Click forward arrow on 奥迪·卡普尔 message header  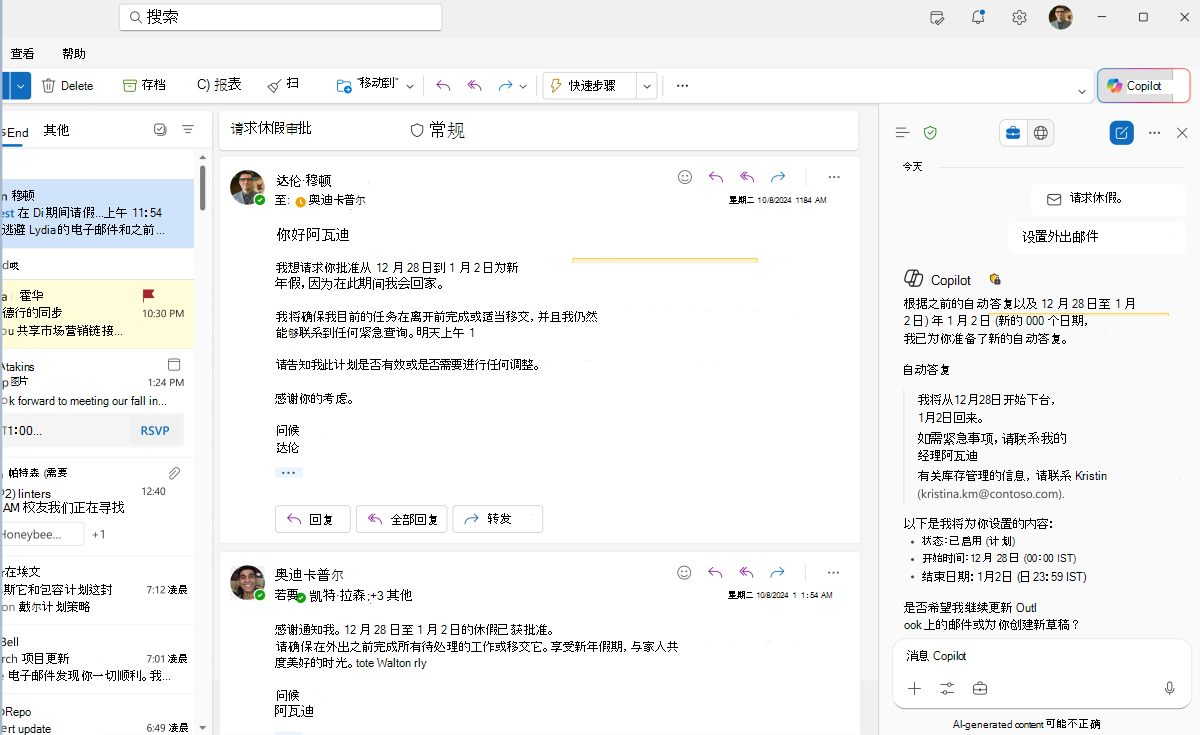pyautogui.click(x=778, y=573)
